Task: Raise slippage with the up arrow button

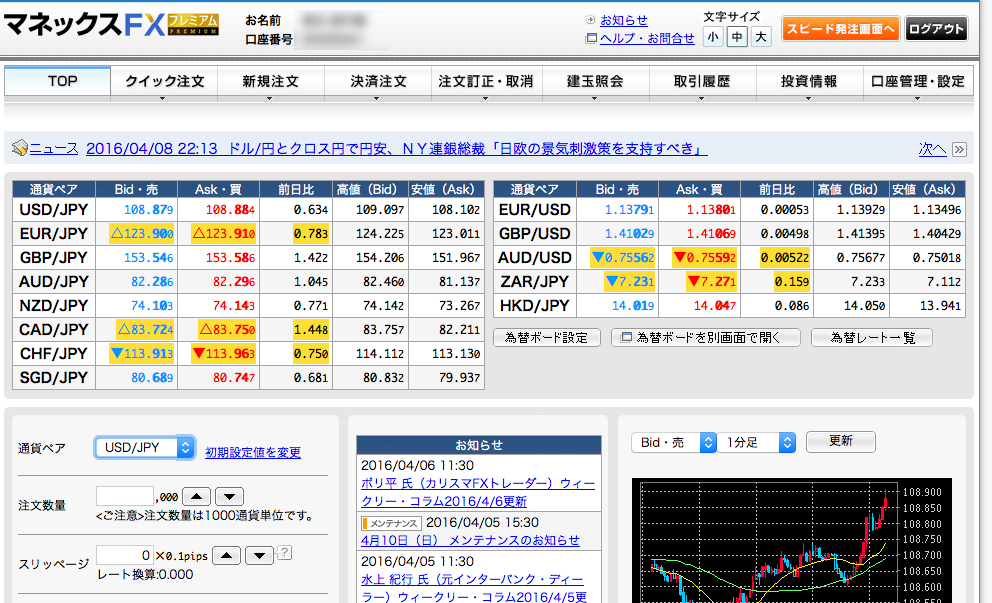Action: (x=227, y=555)
